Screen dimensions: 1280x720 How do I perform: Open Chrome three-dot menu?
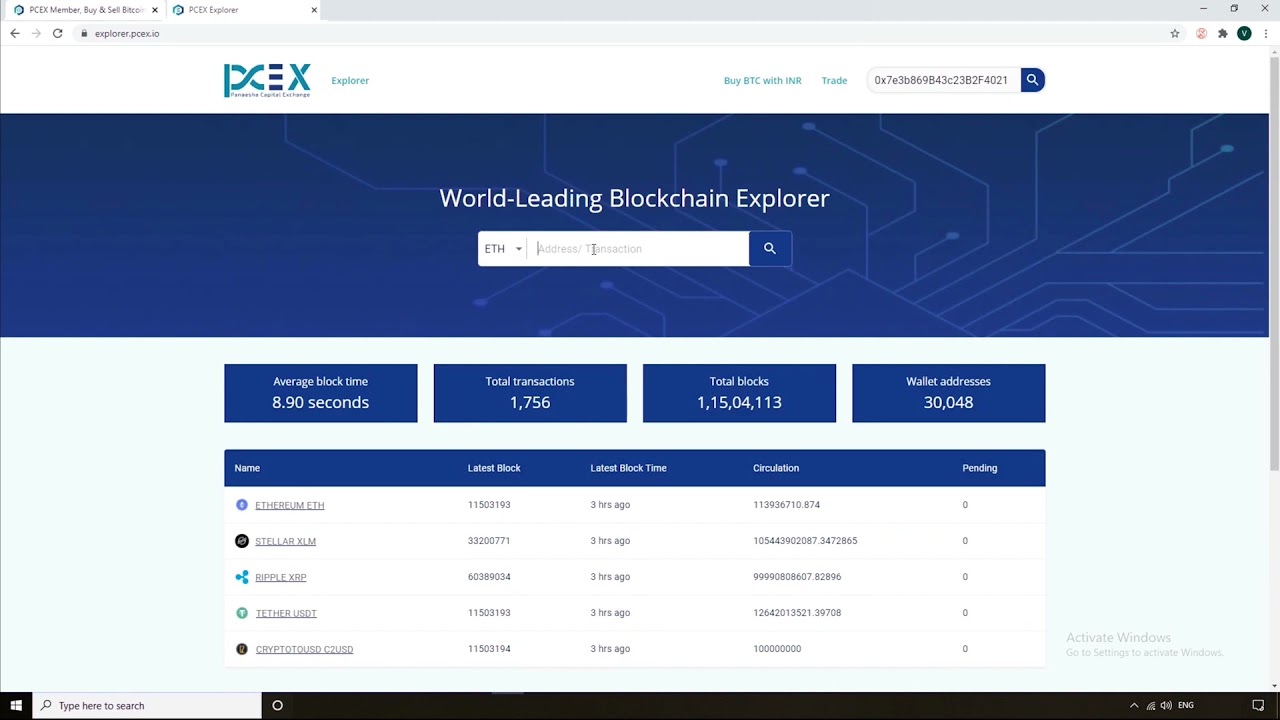[1265, 33]
